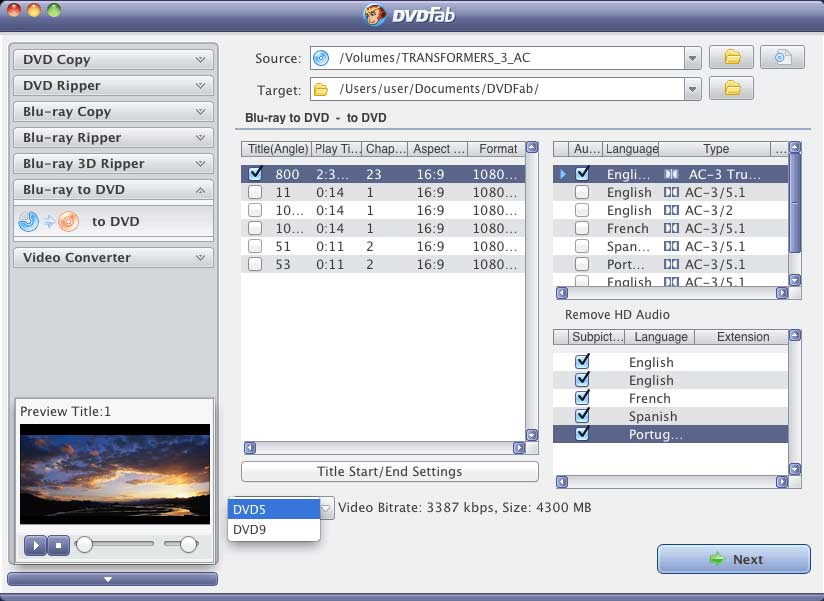Click audio Type column header
This screenshot has width=824, height=601.
(715, 149)
